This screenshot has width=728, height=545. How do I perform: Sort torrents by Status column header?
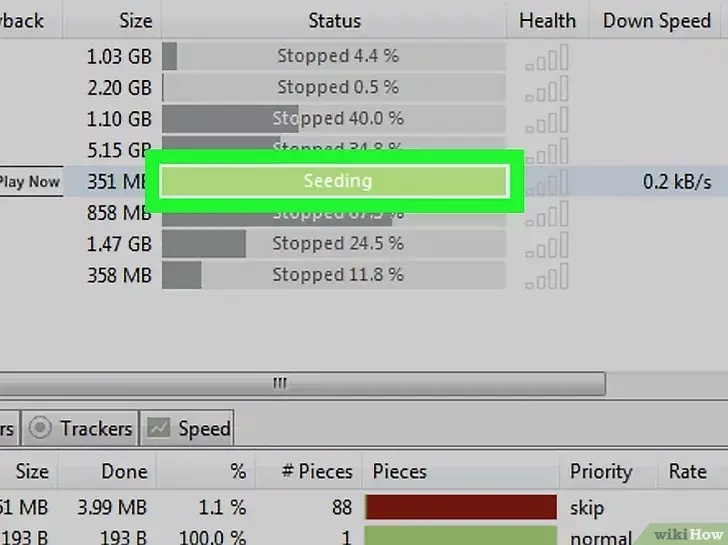334,20
